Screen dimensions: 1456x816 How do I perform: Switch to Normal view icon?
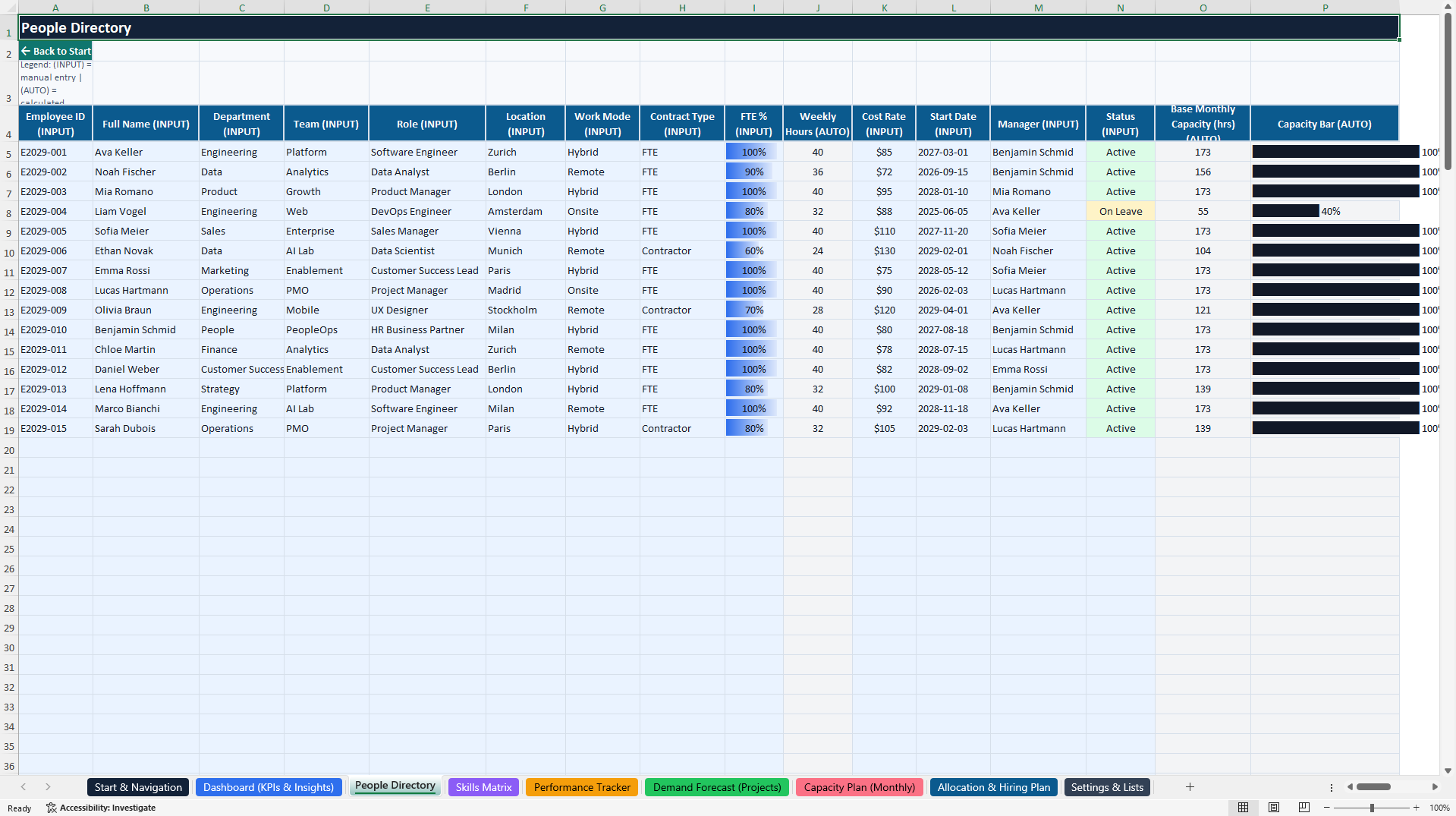[x=1243, y=808]
